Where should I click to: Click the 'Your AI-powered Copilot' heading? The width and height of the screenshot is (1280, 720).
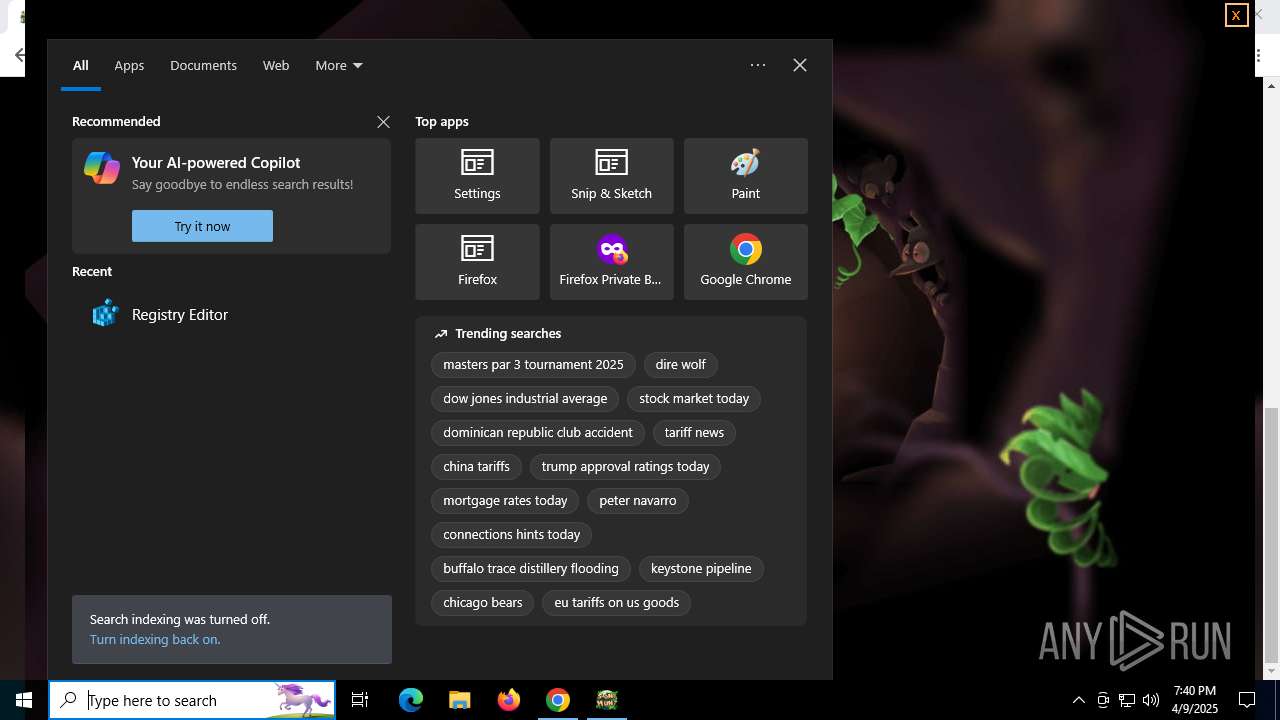pos(216,162)
